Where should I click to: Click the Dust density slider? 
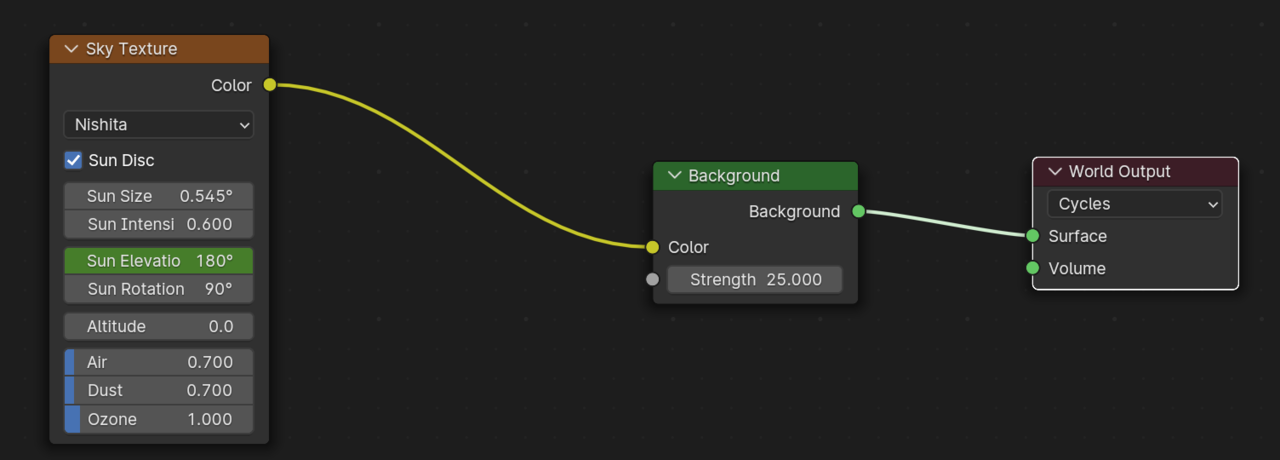159,390
